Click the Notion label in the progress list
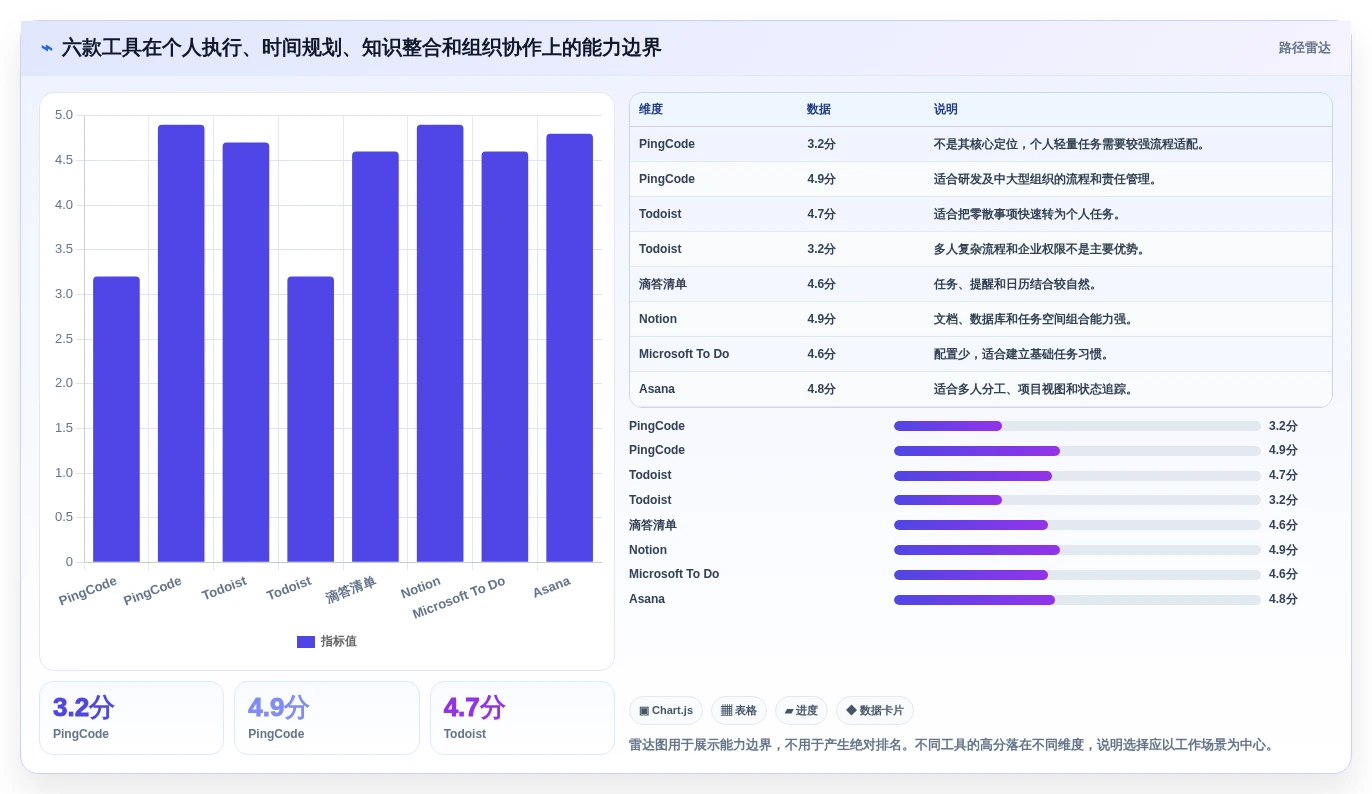1372x794 pixels. point(648,550)
